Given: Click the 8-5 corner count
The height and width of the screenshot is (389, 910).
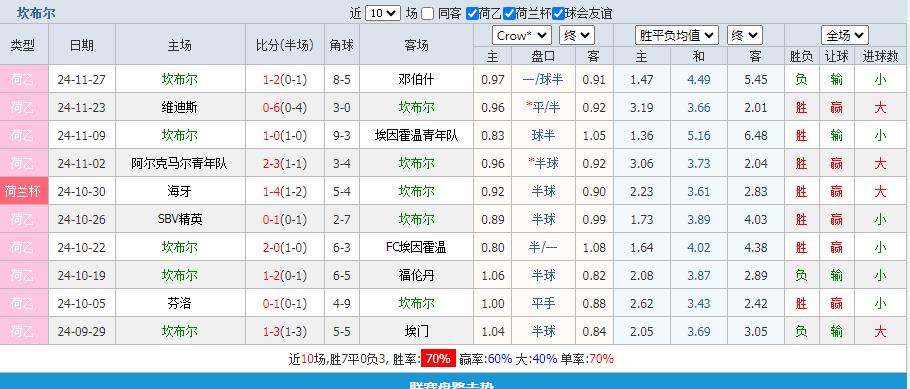Looking at the screenshot, I should (x=342, y=80).
